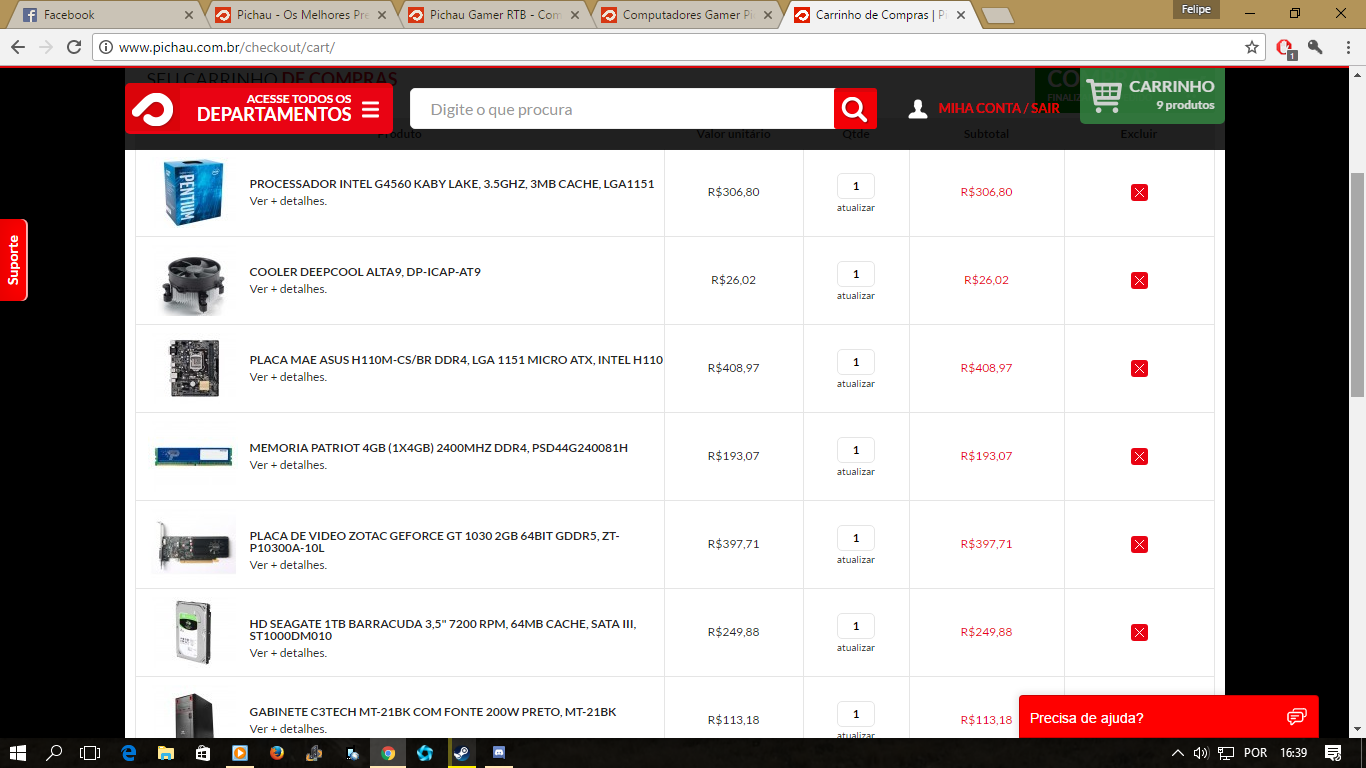Viewport: 1366px width, 768px height.
Task: Go back with the browser back arrow
Action: 18,47
